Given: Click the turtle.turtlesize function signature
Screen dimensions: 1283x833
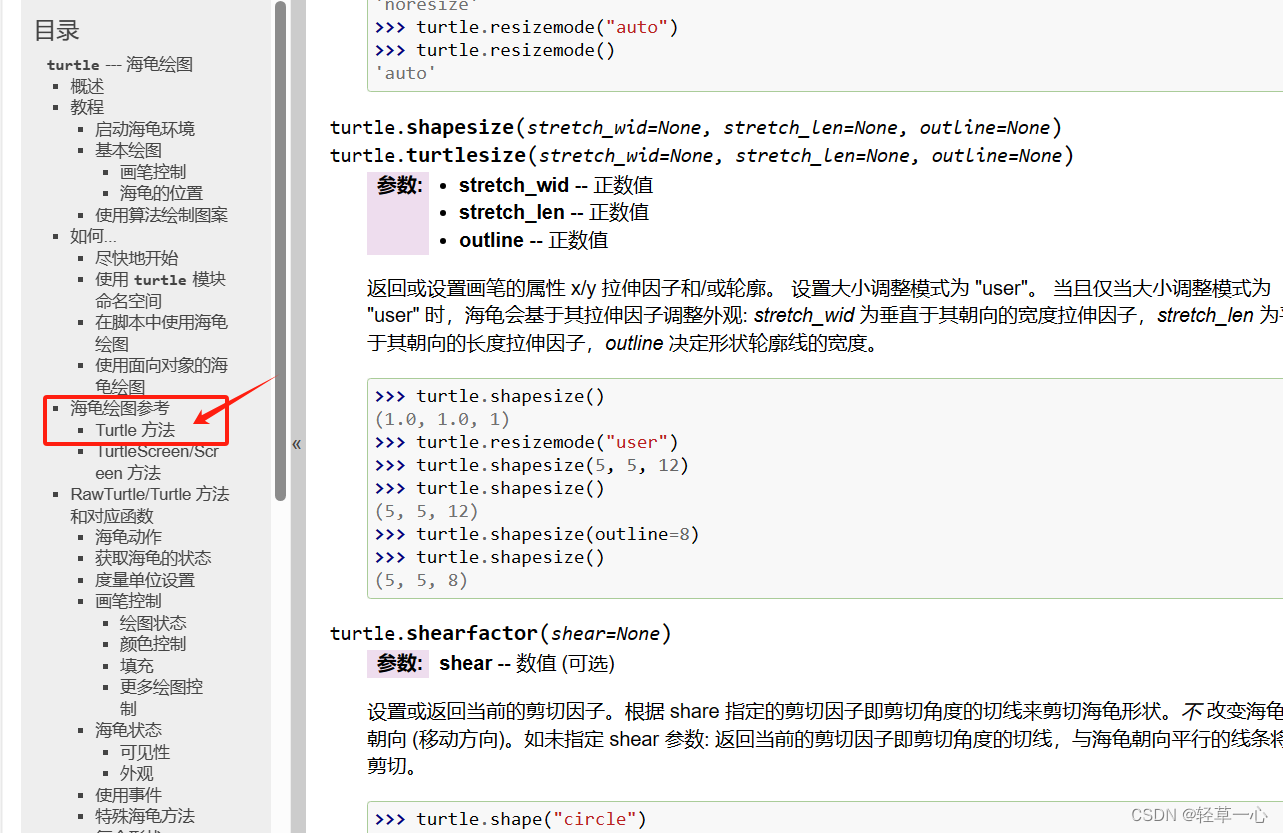Looking at the screenshot, I should (x=701, y=155).
